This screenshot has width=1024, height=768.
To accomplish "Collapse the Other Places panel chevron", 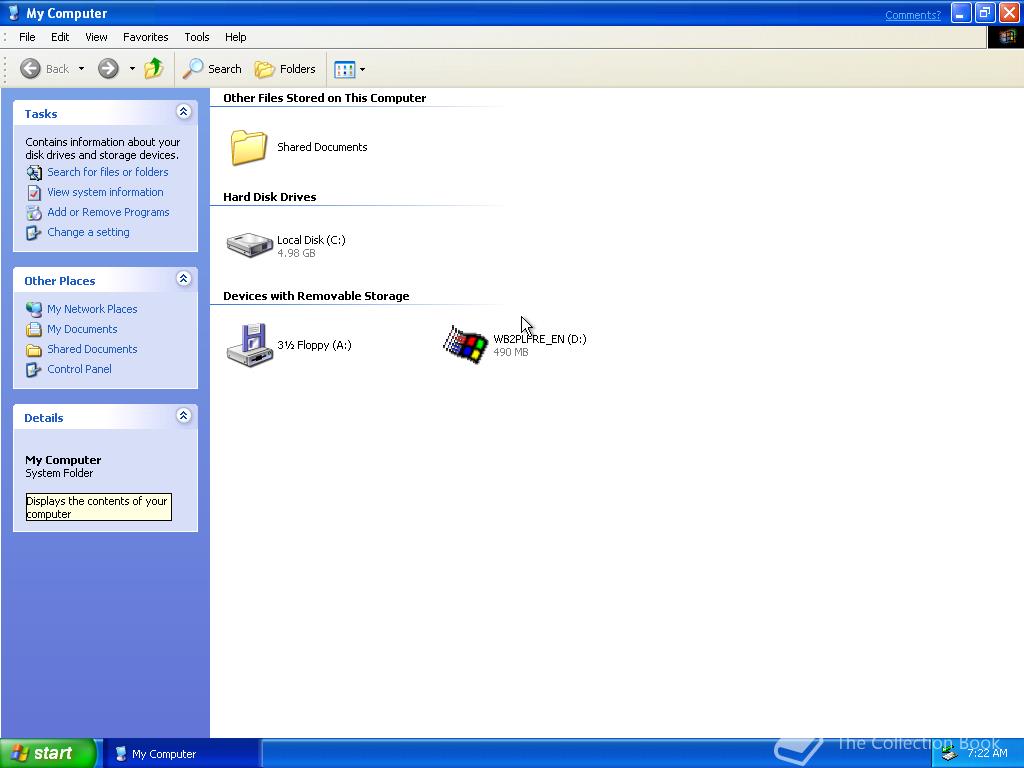I will tap(184, 279).
